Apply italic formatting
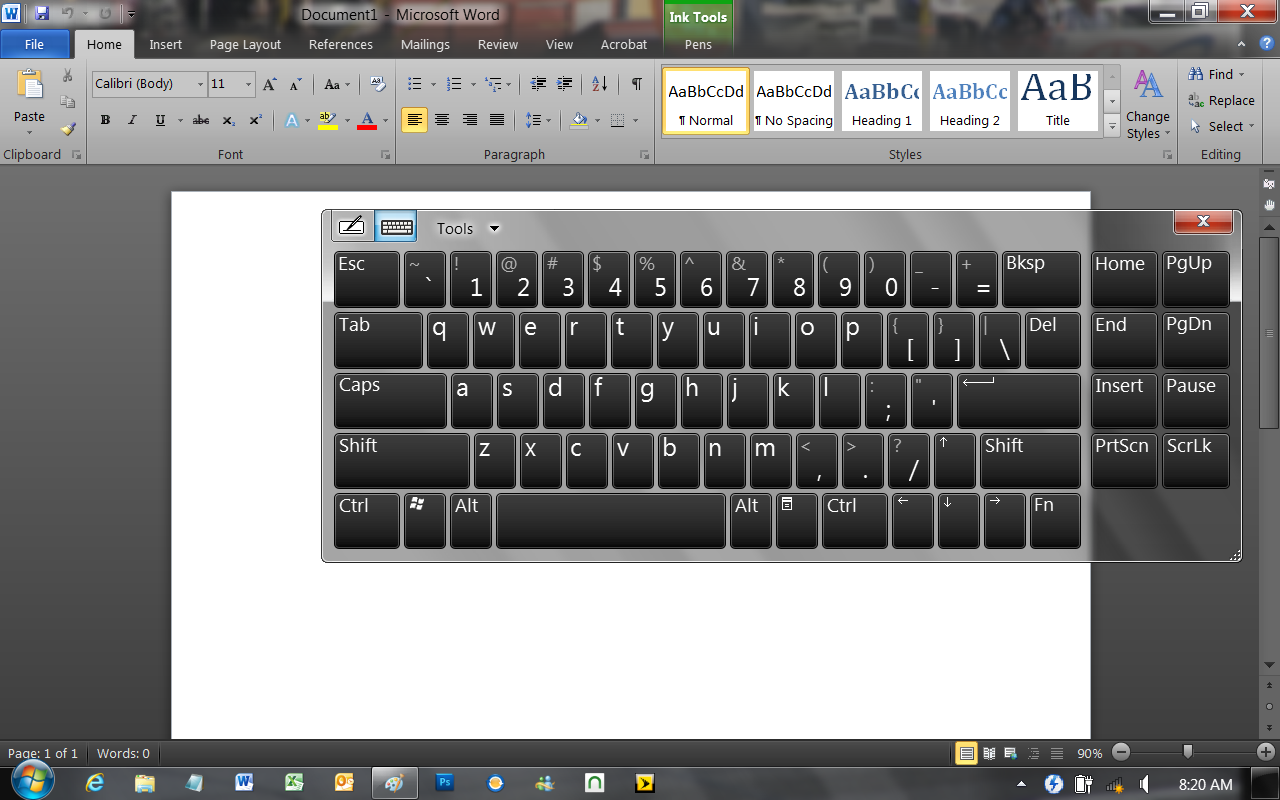Image resolution: width=1280 pixels, height=800 pixels. point(133,120)
